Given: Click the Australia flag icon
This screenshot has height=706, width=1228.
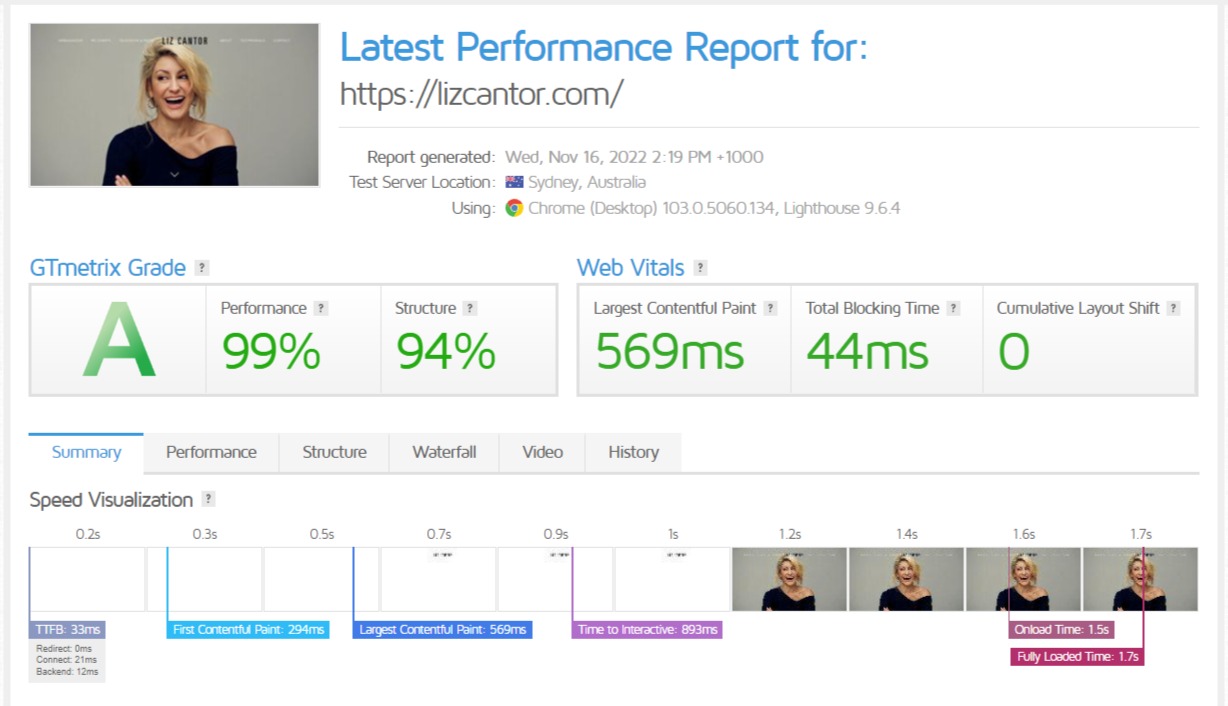Looking at the screenshot, I should 514,182.
